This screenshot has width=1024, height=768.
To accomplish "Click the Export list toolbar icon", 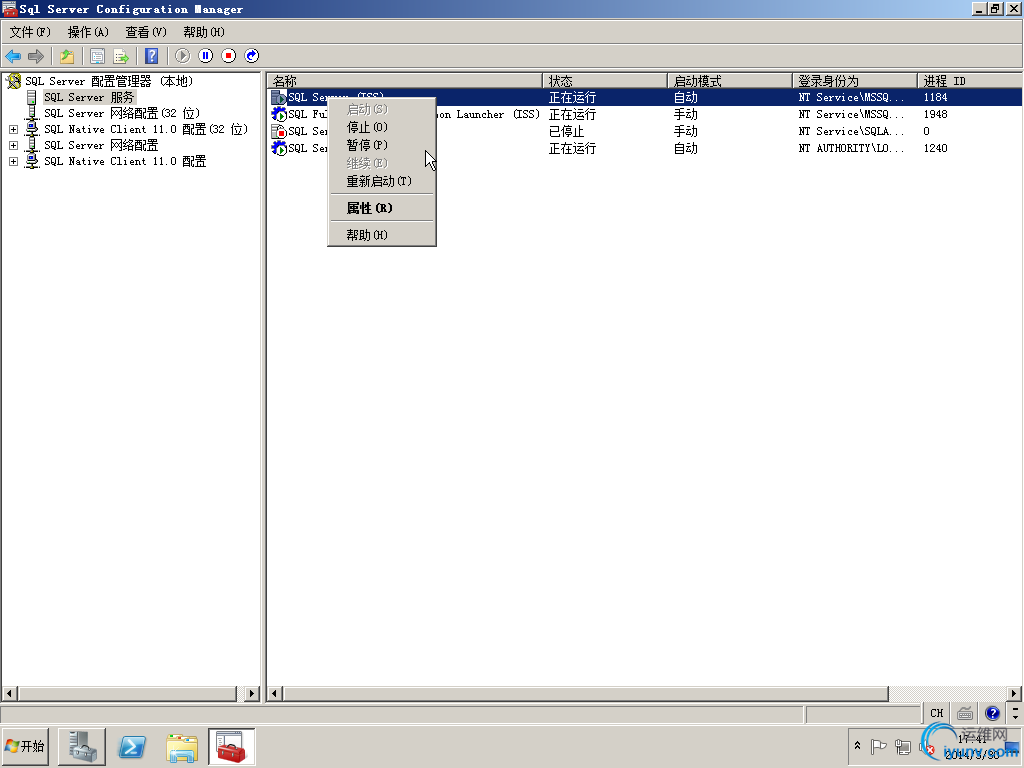I will (121, 56).
